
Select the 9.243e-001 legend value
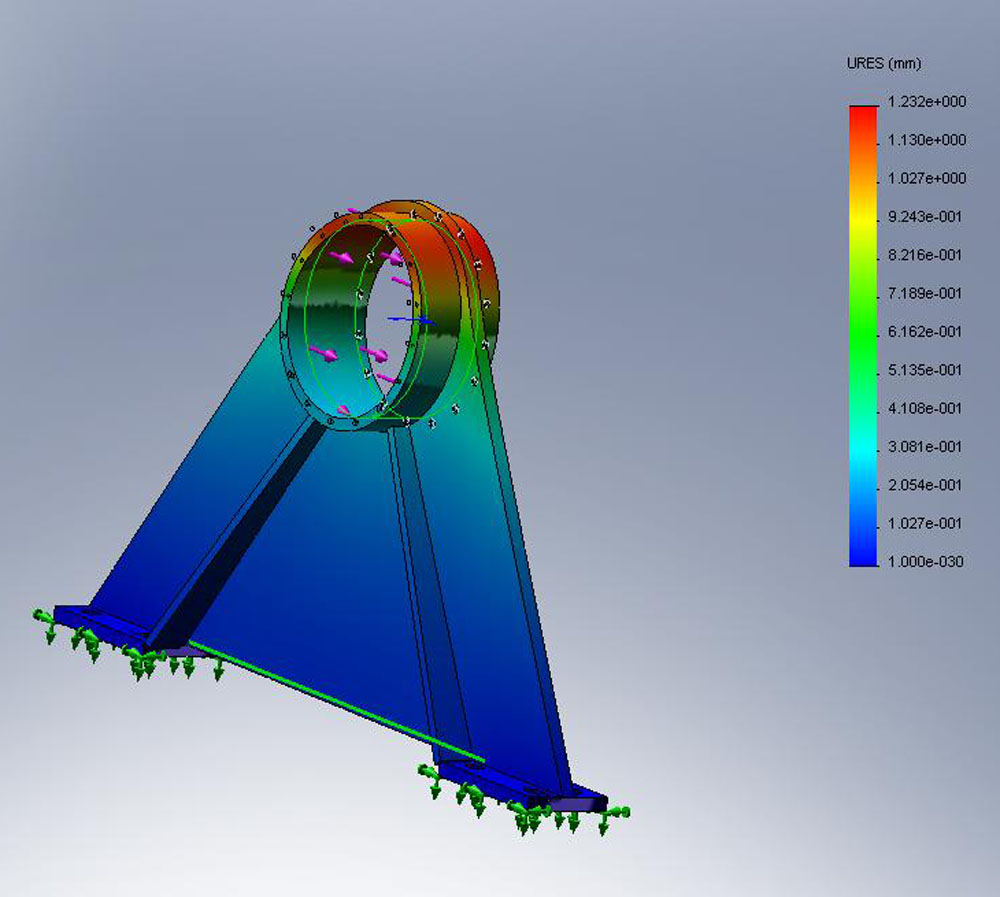coord(925,217)
